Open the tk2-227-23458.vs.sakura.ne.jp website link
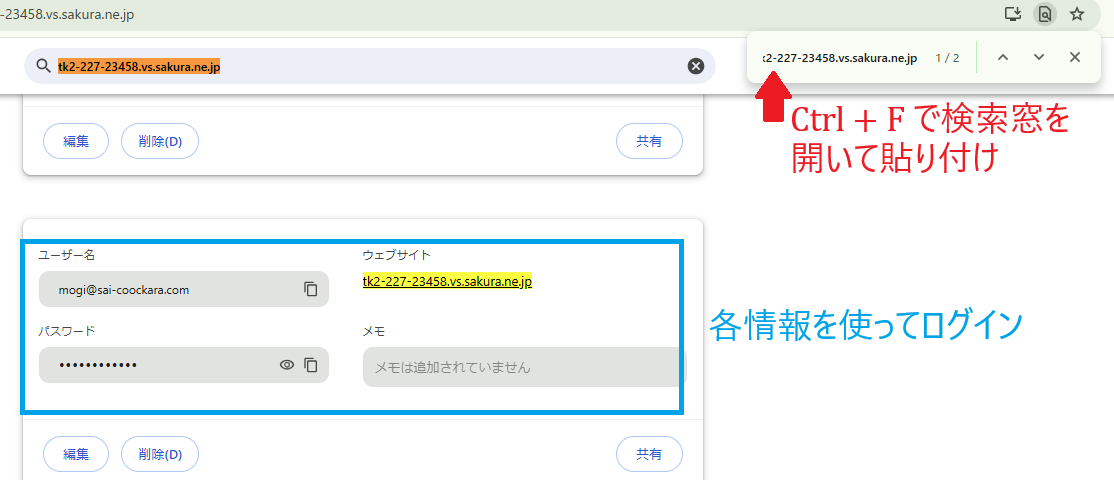The image size is (1114, 480). pos(448,282)
